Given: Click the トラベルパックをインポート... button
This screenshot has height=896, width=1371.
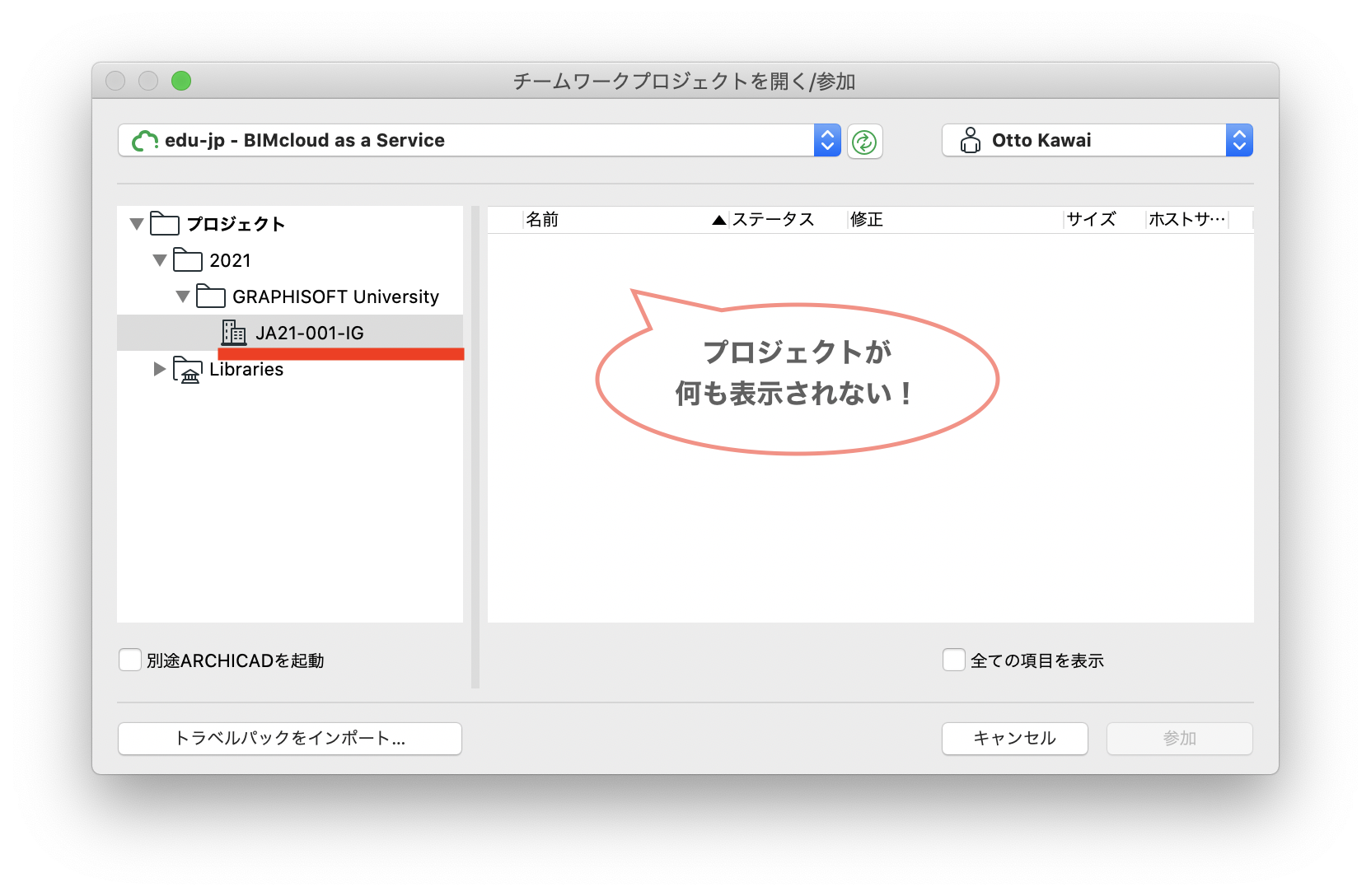Looking at the screenshot, I should (290, 739).
